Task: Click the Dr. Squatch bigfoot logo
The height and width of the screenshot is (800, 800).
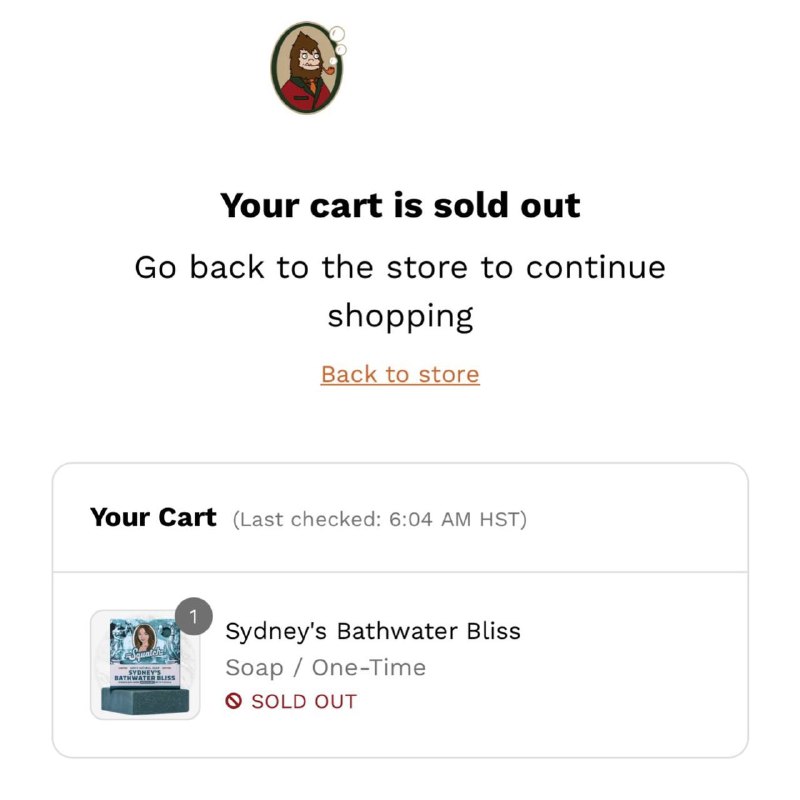Action: pyautogui.click(x=307, y=67)
